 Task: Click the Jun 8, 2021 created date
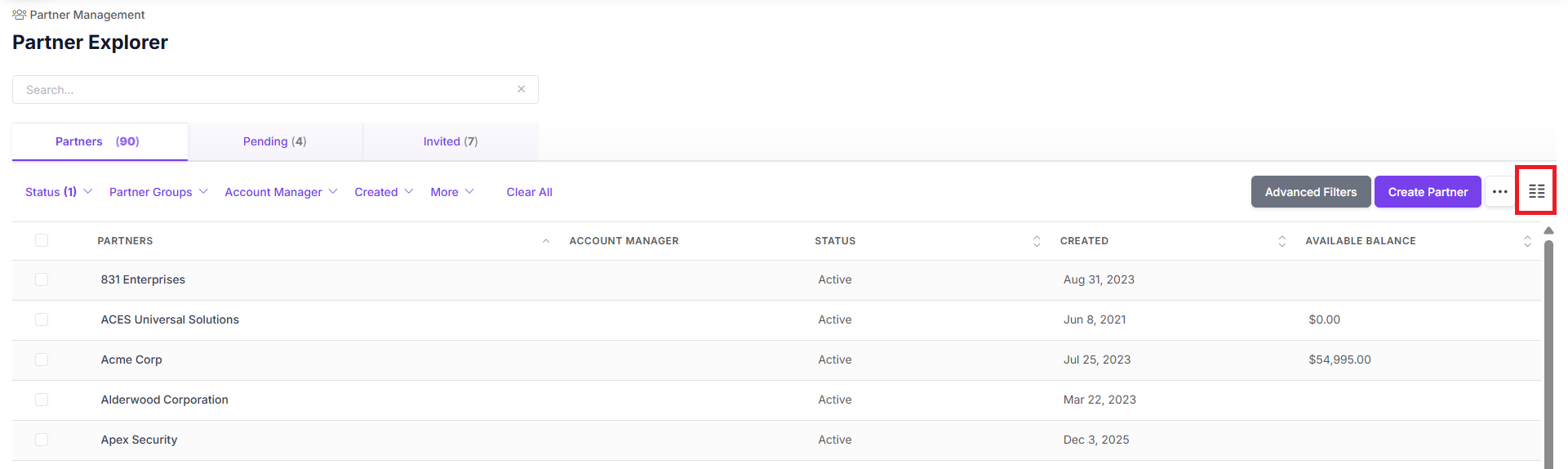1095,319
